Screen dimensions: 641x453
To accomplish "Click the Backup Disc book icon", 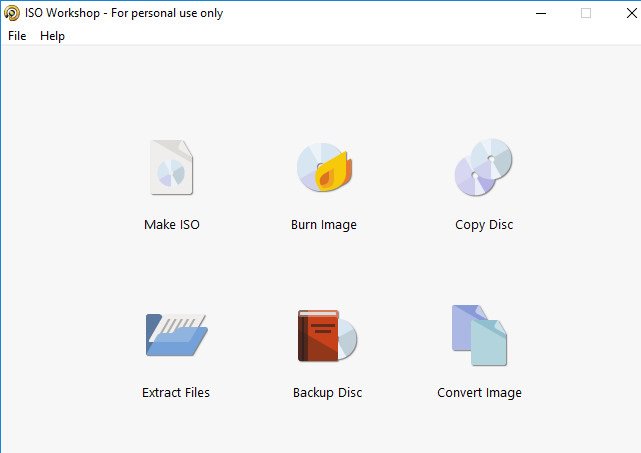I will click(327, 335).
